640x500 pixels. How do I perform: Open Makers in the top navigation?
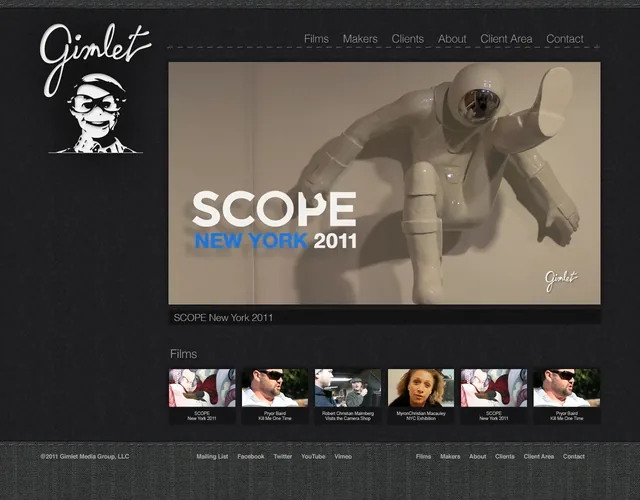point(360,39)
